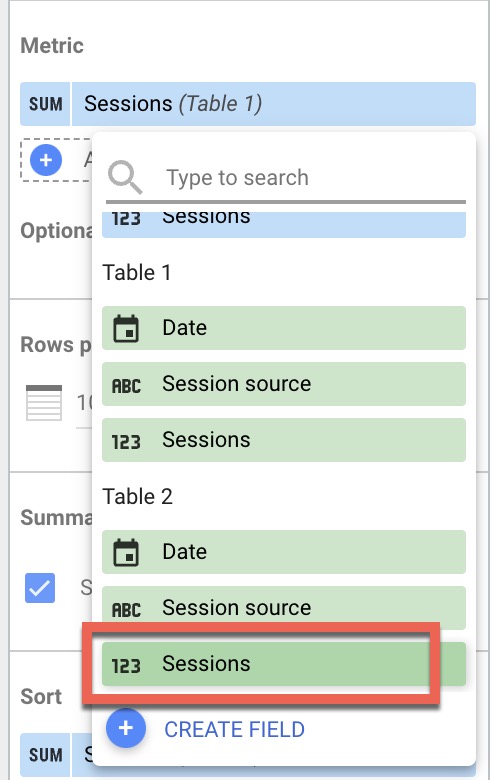Click the calendar icon of Table 1 Date
Viewport: 494px width, 780px height.
[x=126, y=328]
